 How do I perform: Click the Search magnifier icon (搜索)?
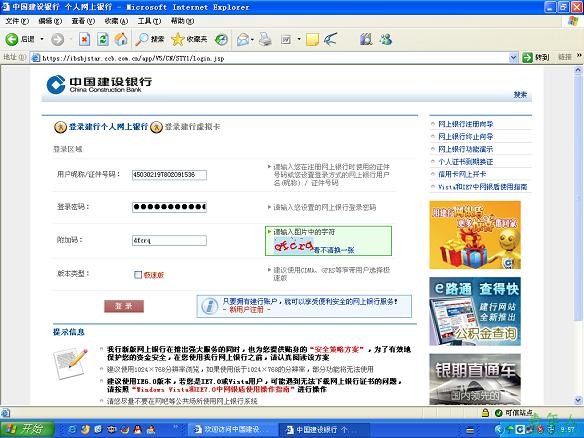[x=142, y=39]
